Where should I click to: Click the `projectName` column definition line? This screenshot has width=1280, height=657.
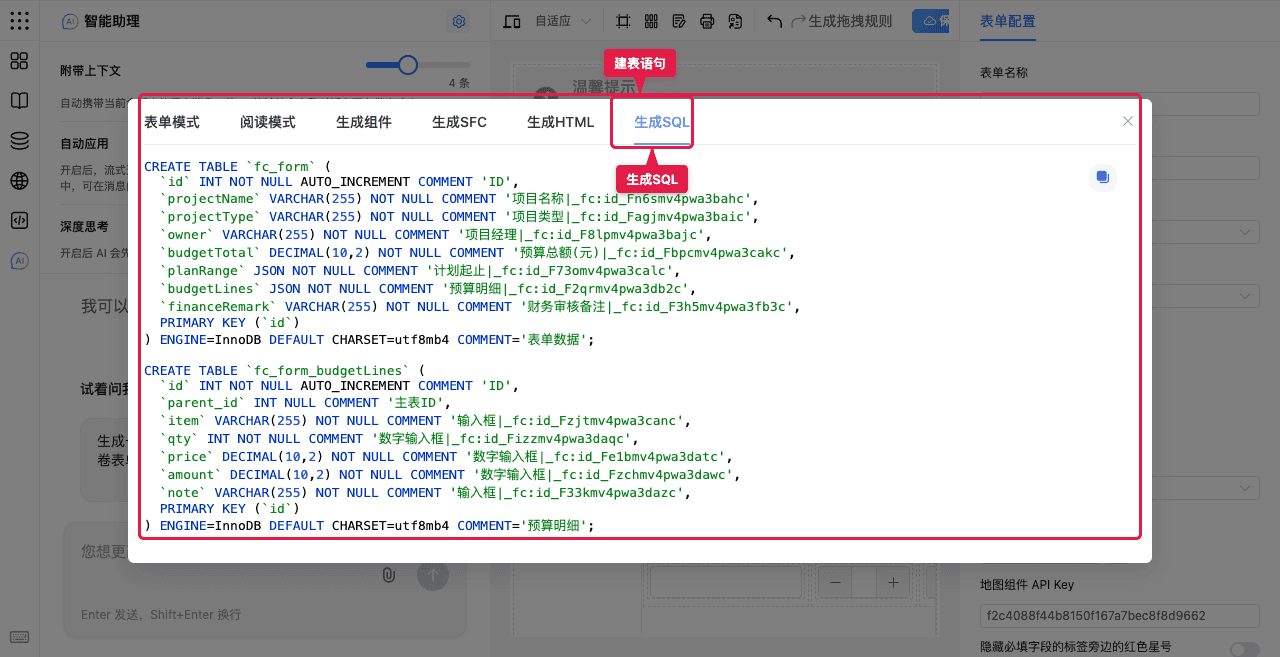(459, 199)
